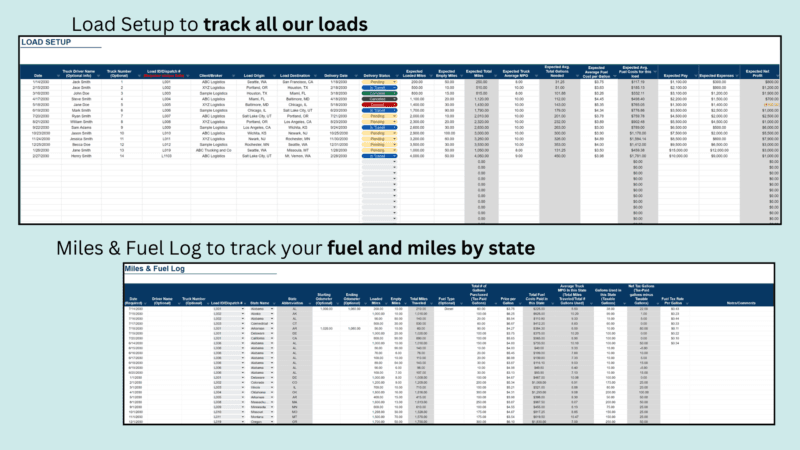Open the State Abbreviation column filter

pos(309,304)
